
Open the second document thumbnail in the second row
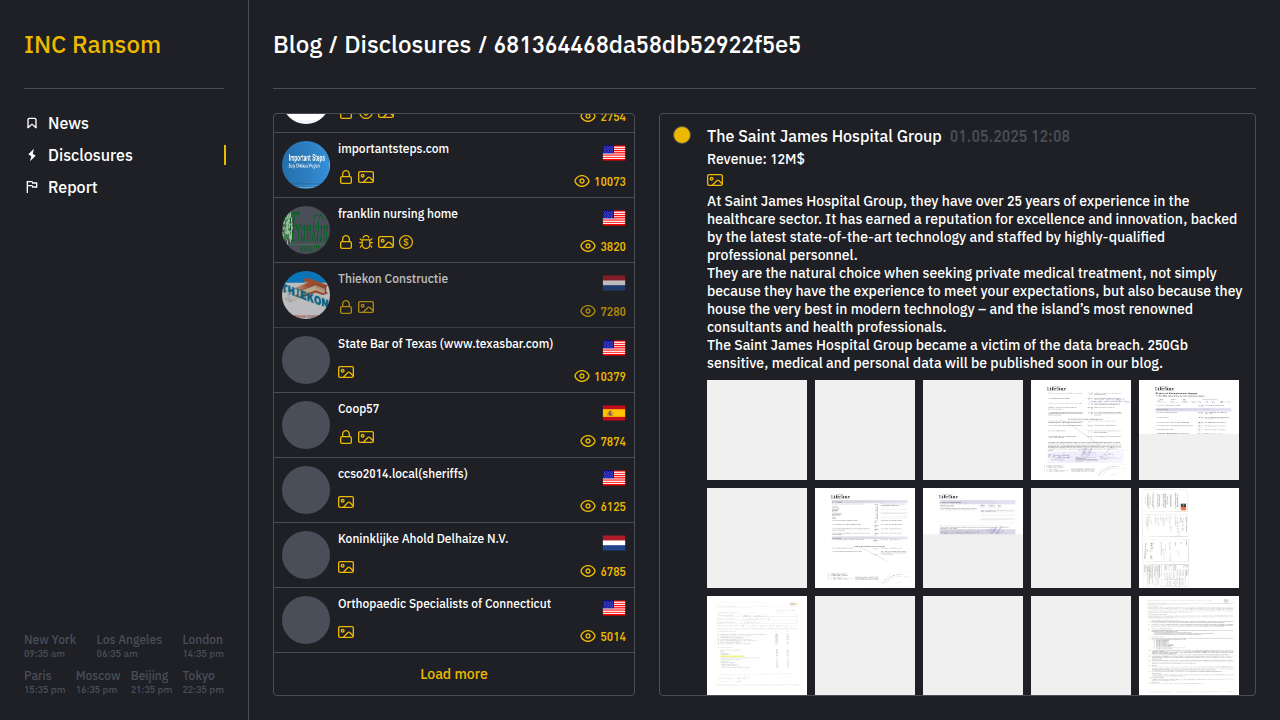click(x=865, y=538)
